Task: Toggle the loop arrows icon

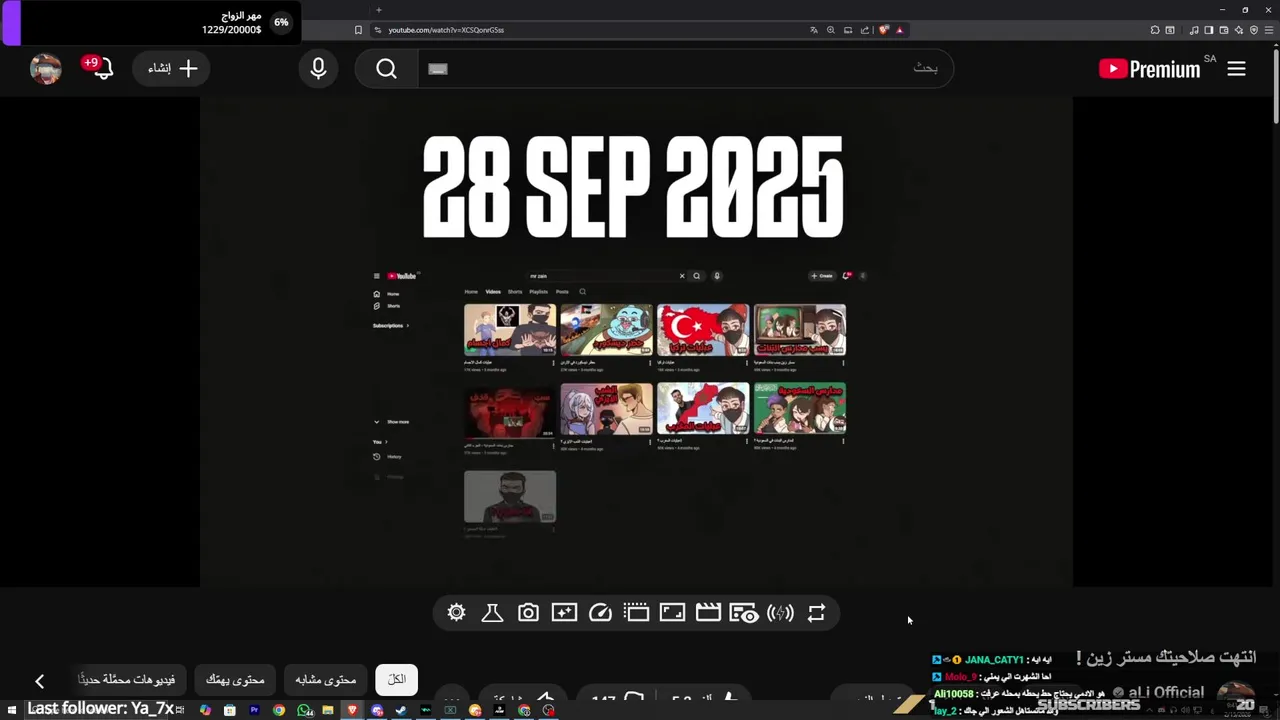Action: [x=816, y=613]
